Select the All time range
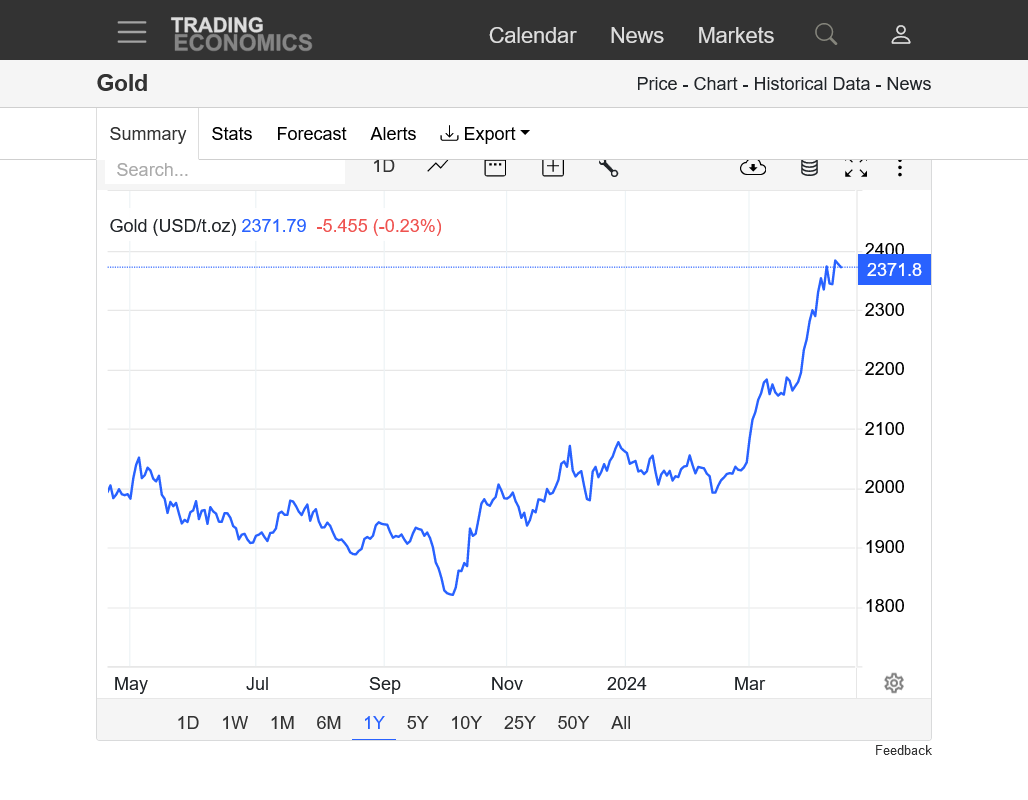Image resolution: width=1028 pixels, height=800 pixels. [x=621, y=723]
